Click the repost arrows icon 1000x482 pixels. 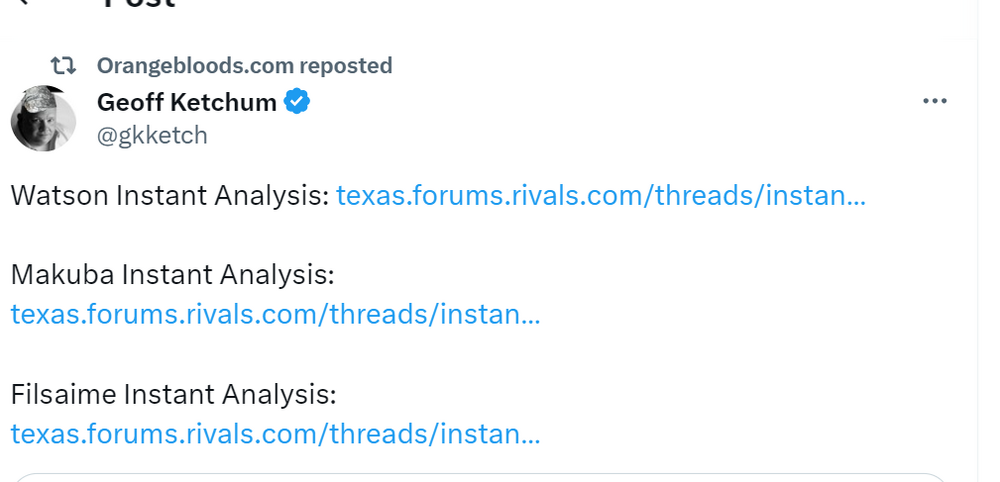click(63, 66)
